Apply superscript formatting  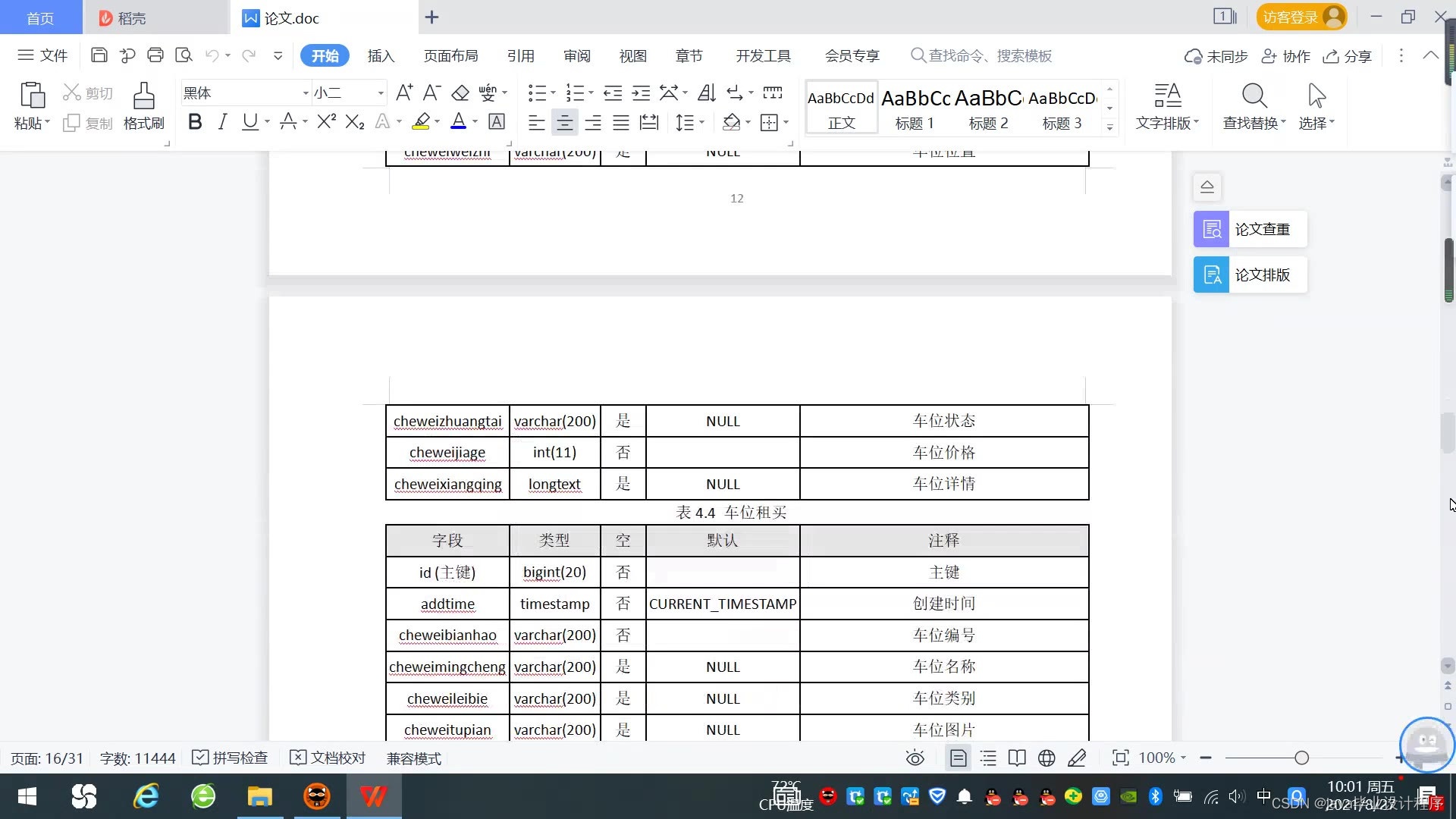[326, 122]
